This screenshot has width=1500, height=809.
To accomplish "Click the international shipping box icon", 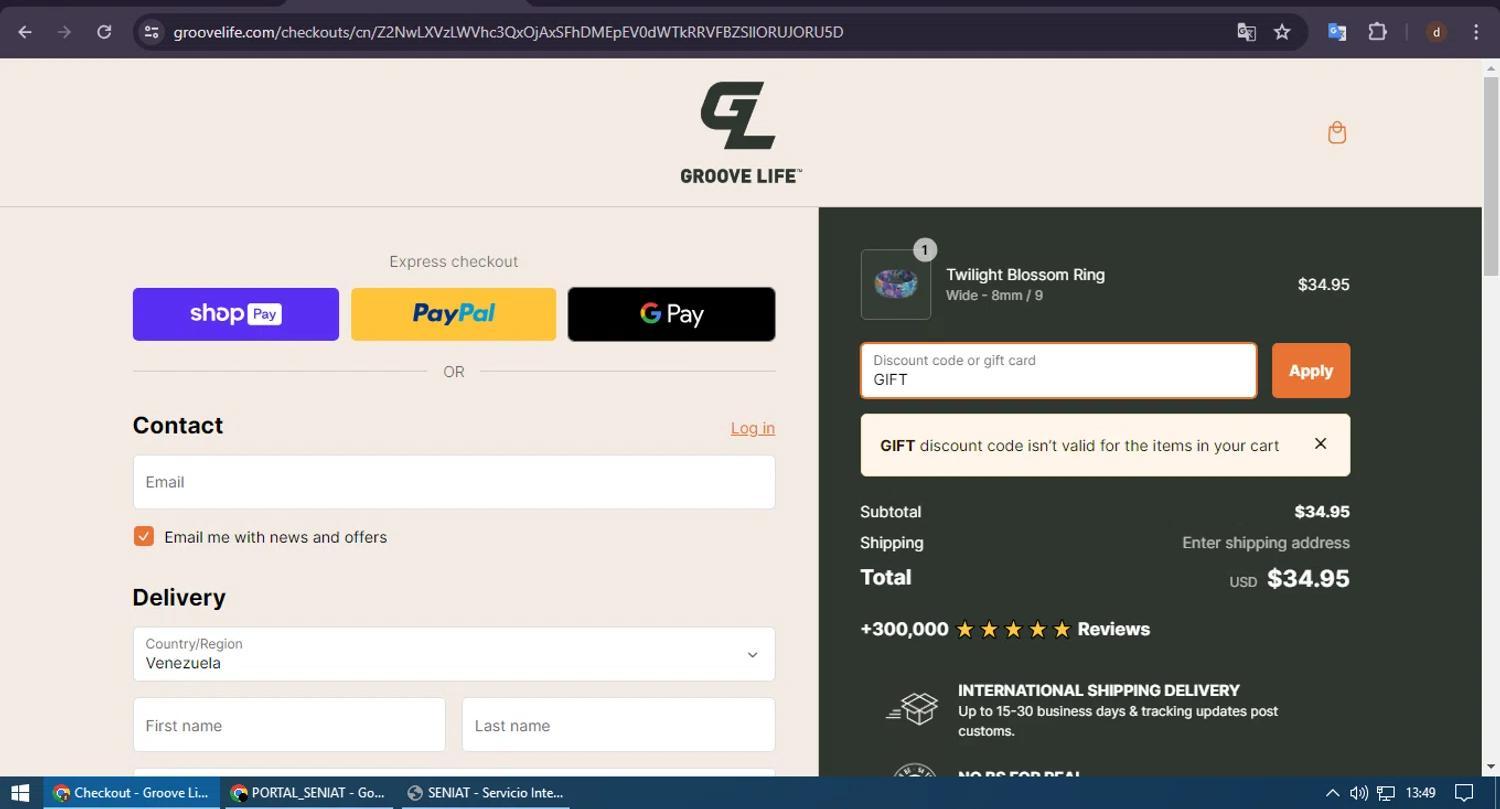I will point(912,709).
